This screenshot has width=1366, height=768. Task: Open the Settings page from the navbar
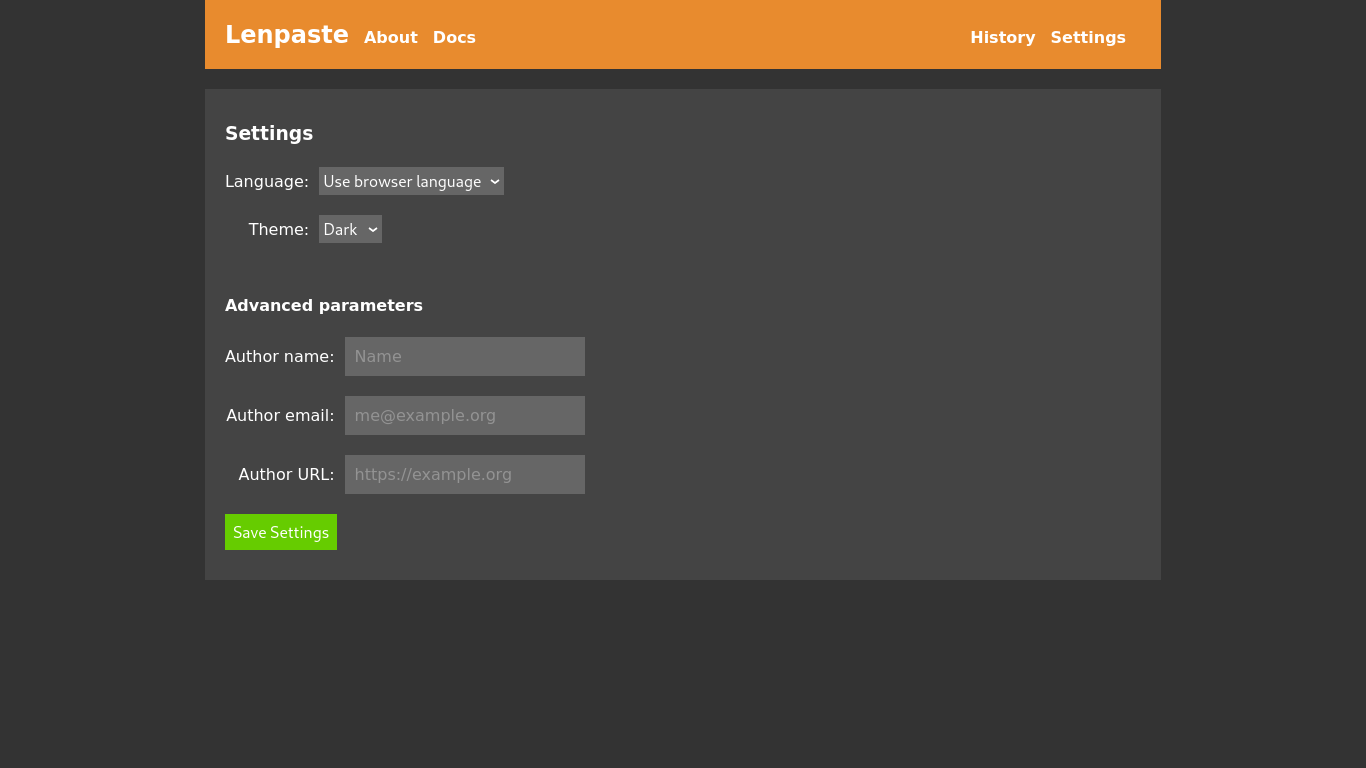[1088, 37]
